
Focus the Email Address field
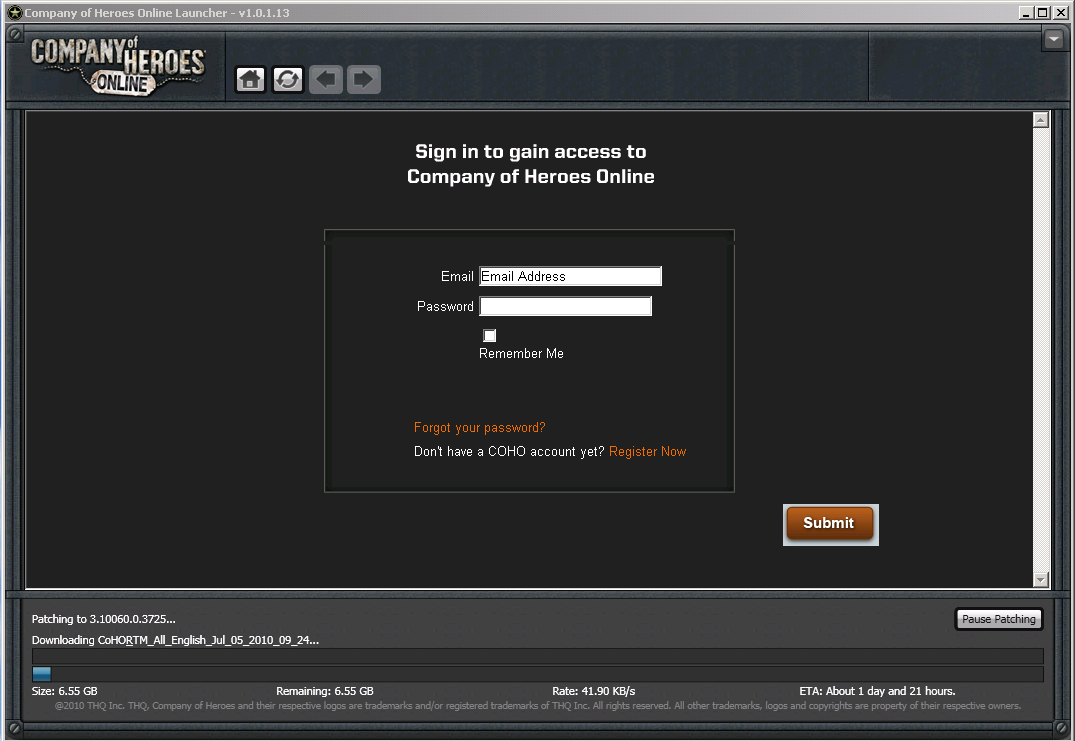(570, 276)
